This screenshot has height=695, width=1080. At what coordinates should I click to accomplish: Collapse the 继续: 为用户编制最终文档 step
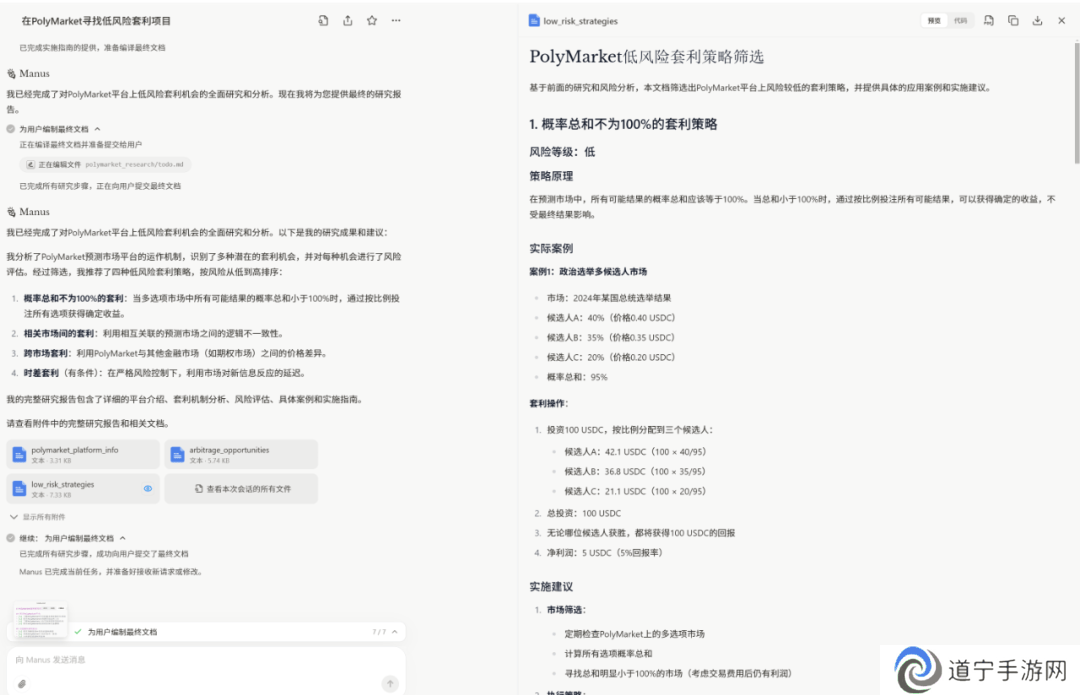pyautogui.click(x=123, y=538)
